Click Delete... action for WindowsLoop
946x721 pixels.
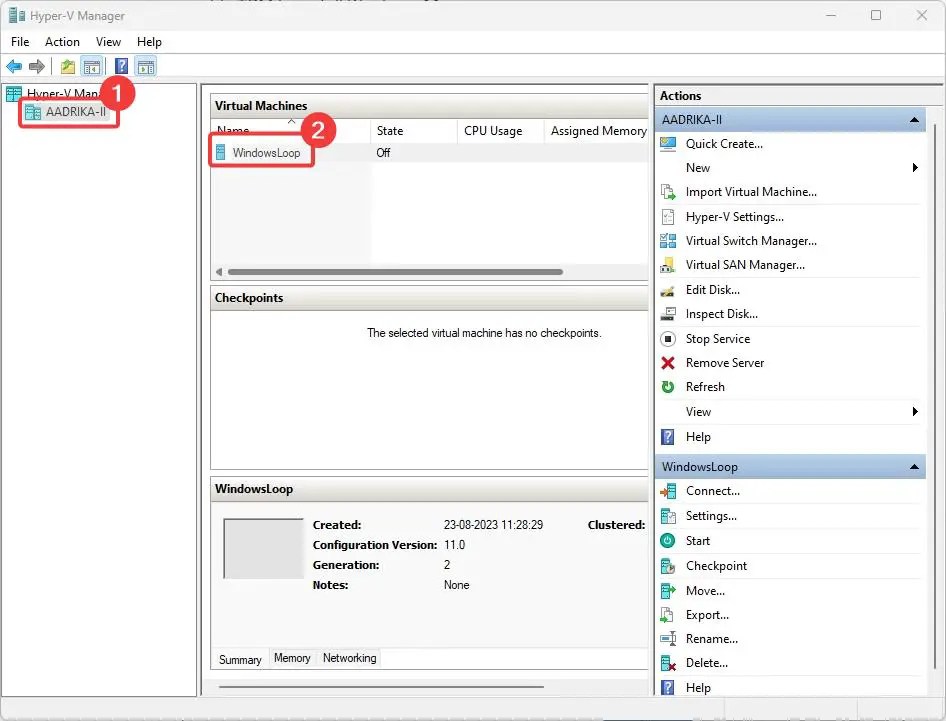(706, 663)
